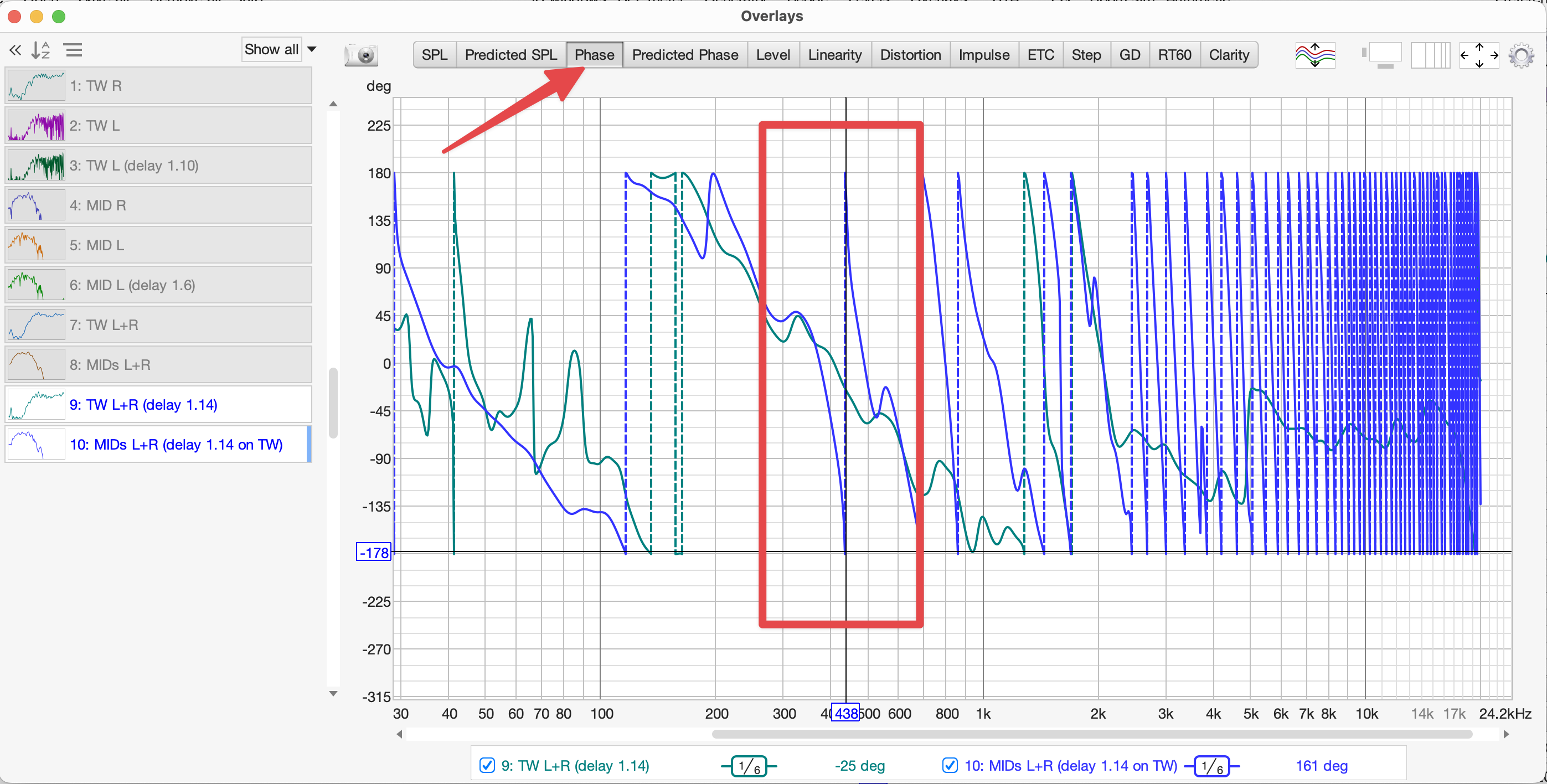Open the measurement list hamburger menu

click(73, 50)
